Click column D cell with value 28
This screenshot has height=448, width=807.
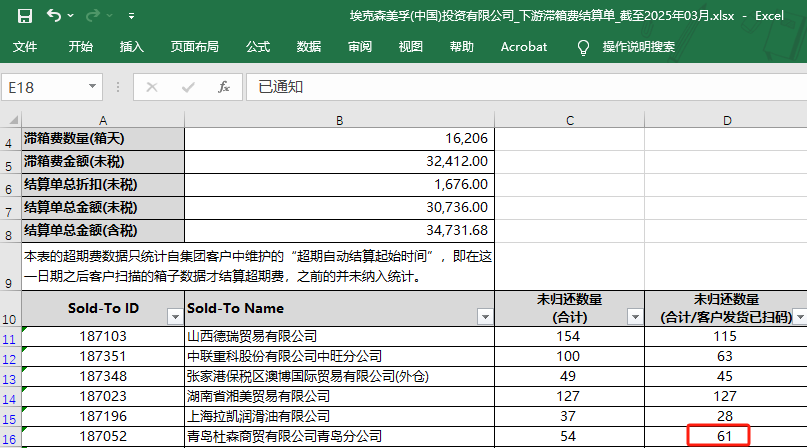[x=726, y=416]
